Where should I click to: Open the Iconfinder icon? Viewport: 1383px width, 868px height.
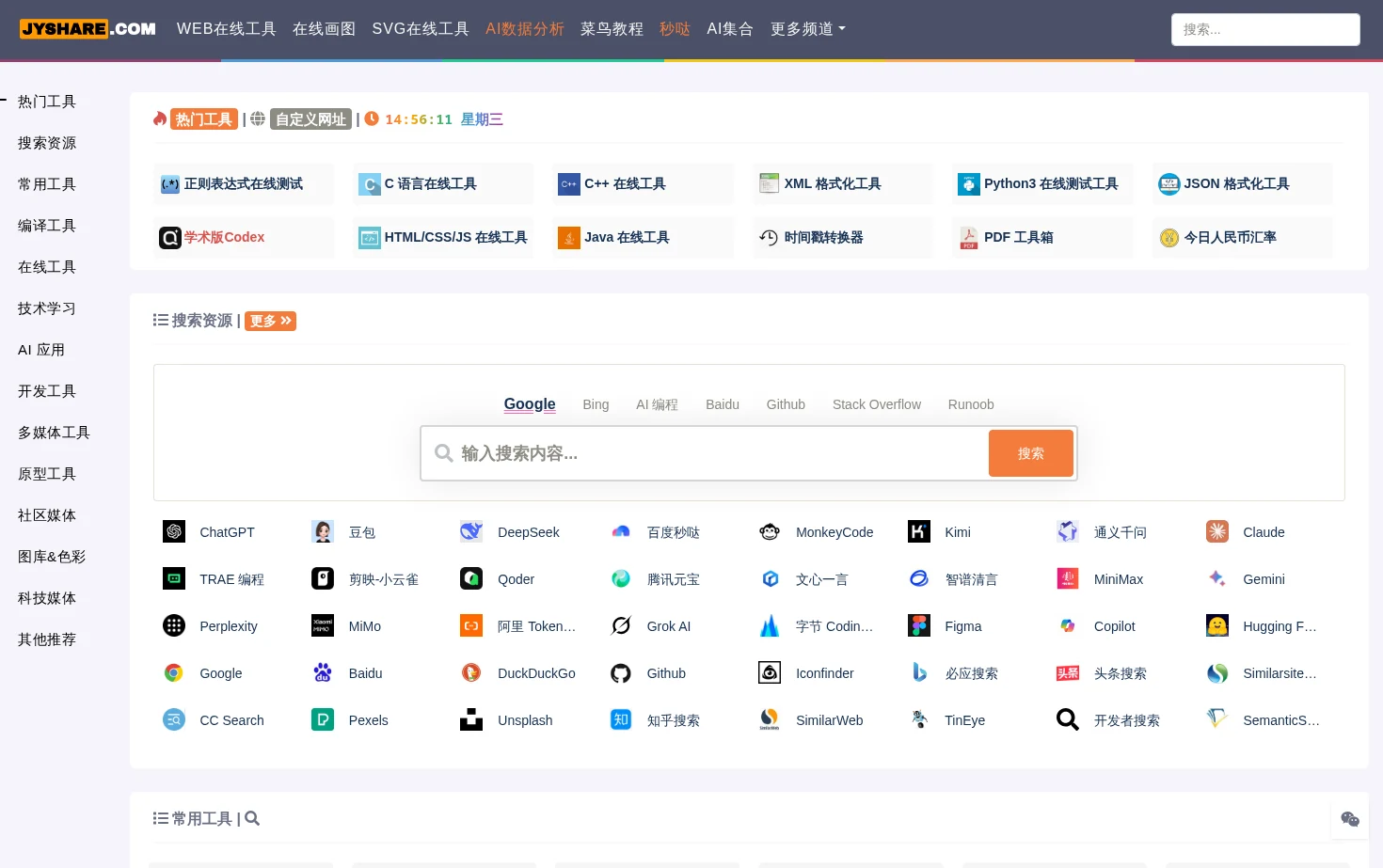click(770, 673)
